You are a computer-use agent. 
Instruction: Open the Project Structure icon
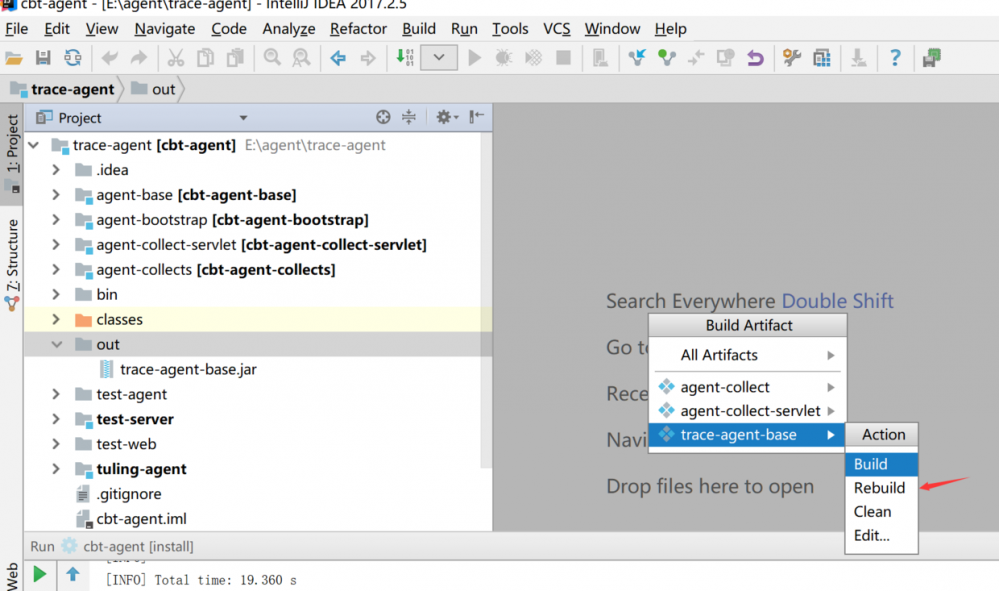(x=822, y=58)
